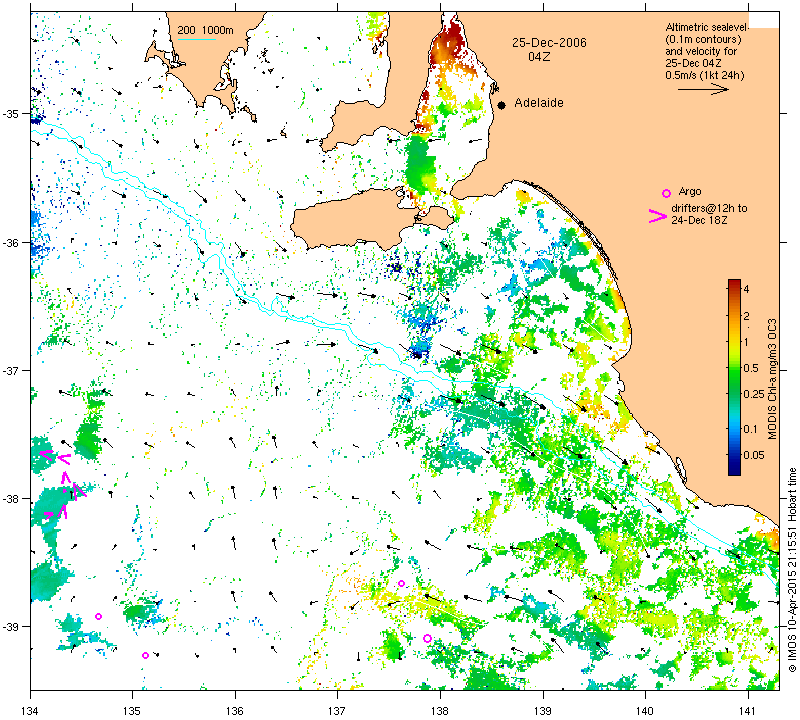This screenshot has width=800, height=720.
Task: Click the longitude axis label 141
Action: coord(748,711)
